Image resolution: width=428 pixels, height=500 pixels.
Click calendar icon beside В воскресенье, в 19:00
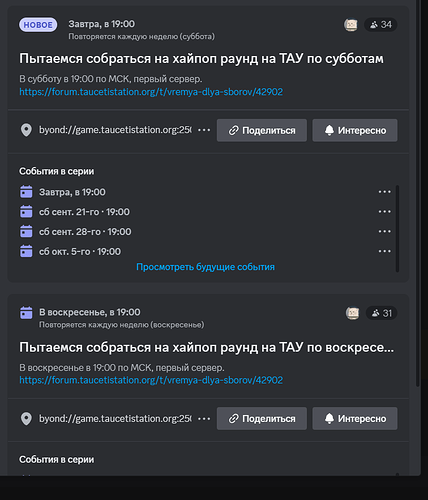pyautogui.click(x=26, y=313)
